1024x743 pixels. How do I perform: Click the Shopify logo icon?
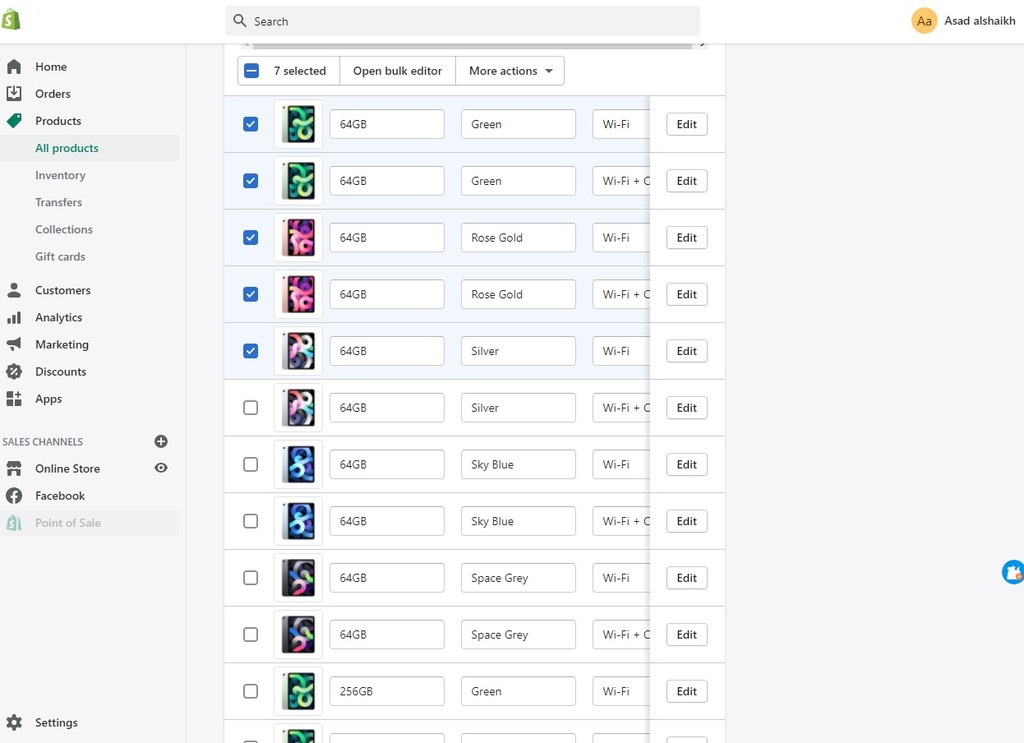(11, 20)
